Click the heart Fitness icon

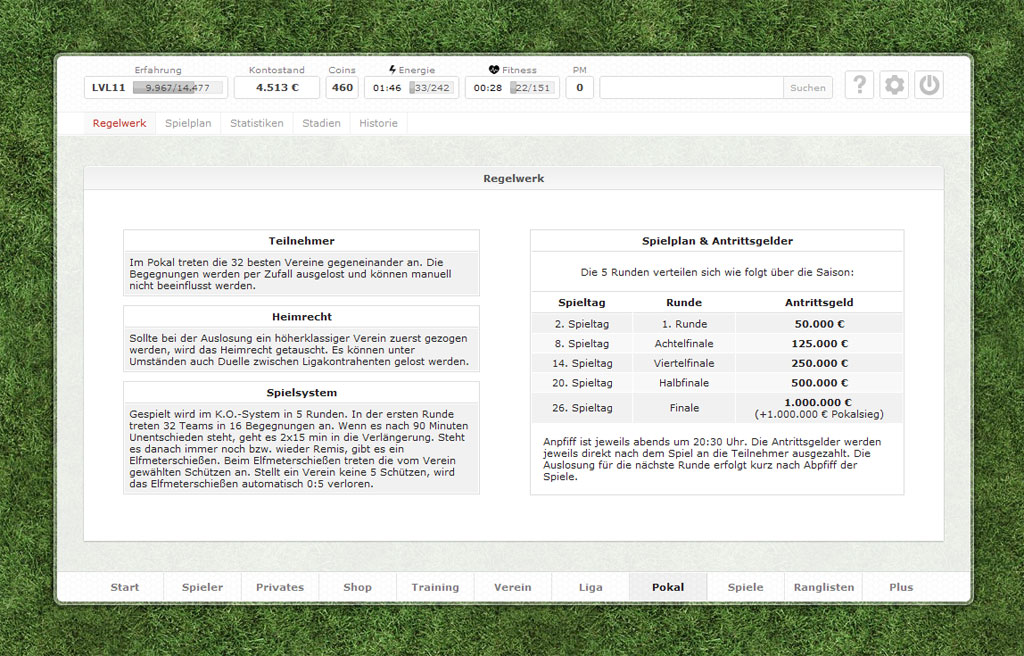(x=494, y=69)
